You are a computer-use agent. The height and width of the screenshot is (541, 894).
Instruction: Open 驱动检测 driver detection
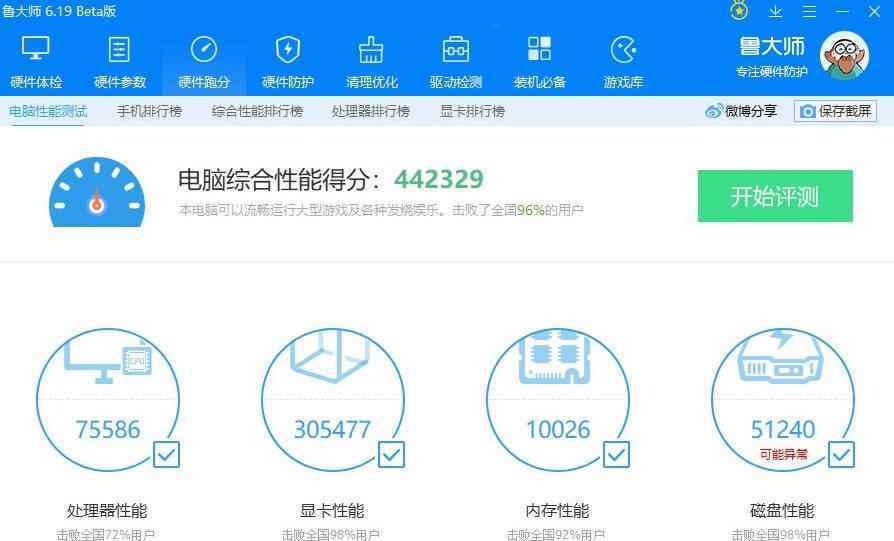coord(456,62)
